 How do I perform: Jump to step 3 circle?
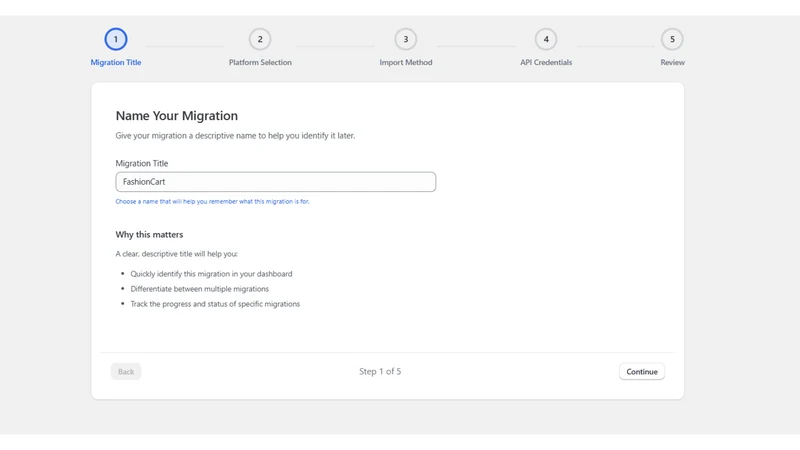[406, 39]
